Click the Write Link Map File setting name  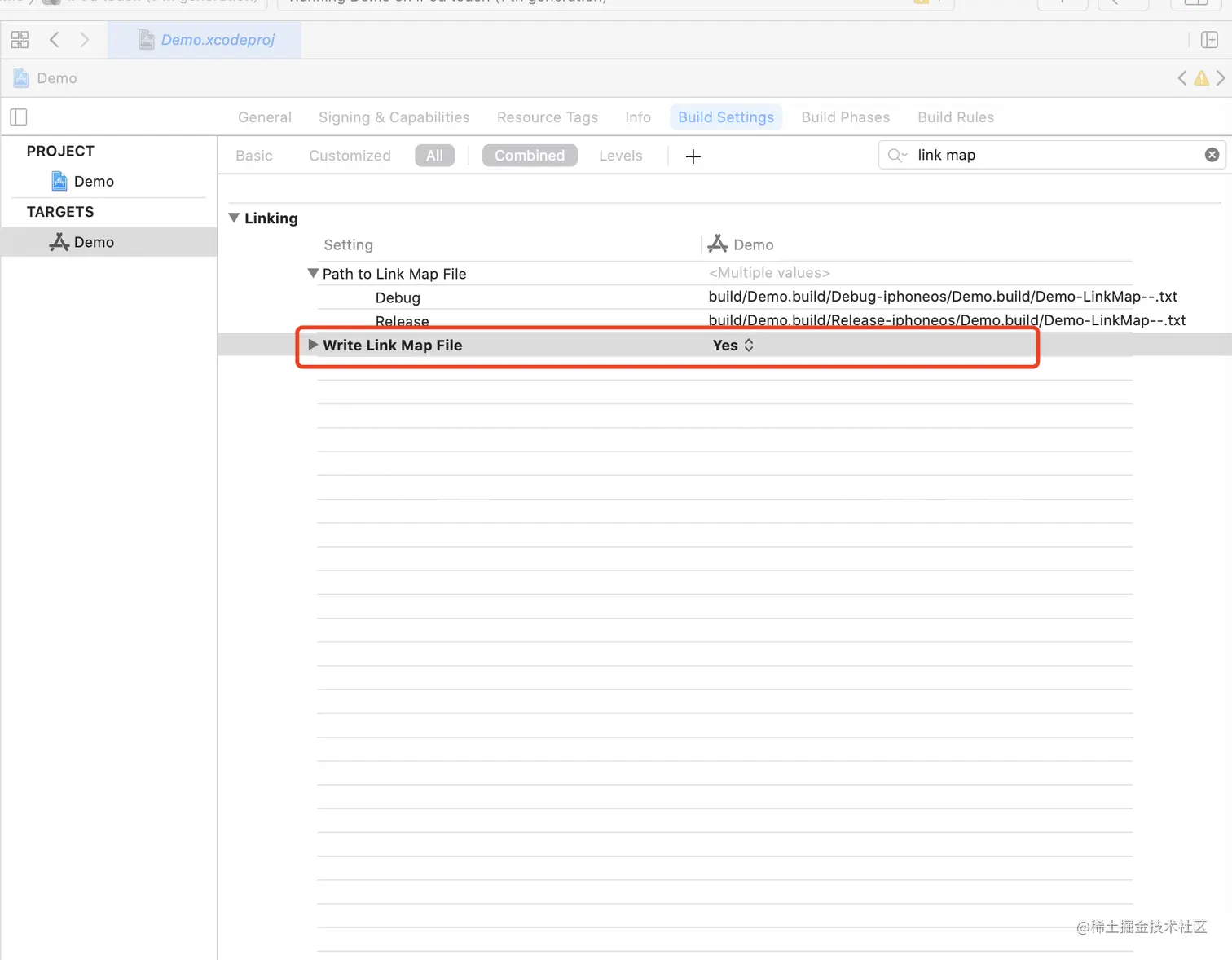click(393, 346)
